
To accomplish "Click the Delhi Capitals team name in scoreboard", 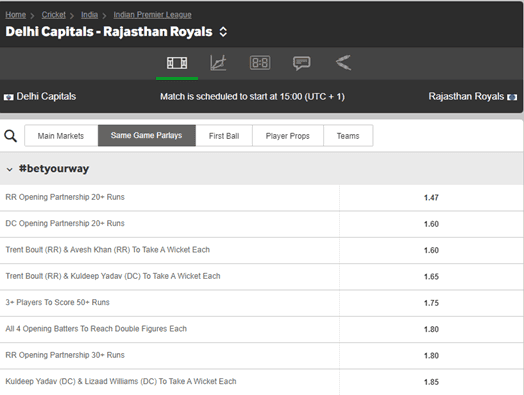I will (46, 97).
